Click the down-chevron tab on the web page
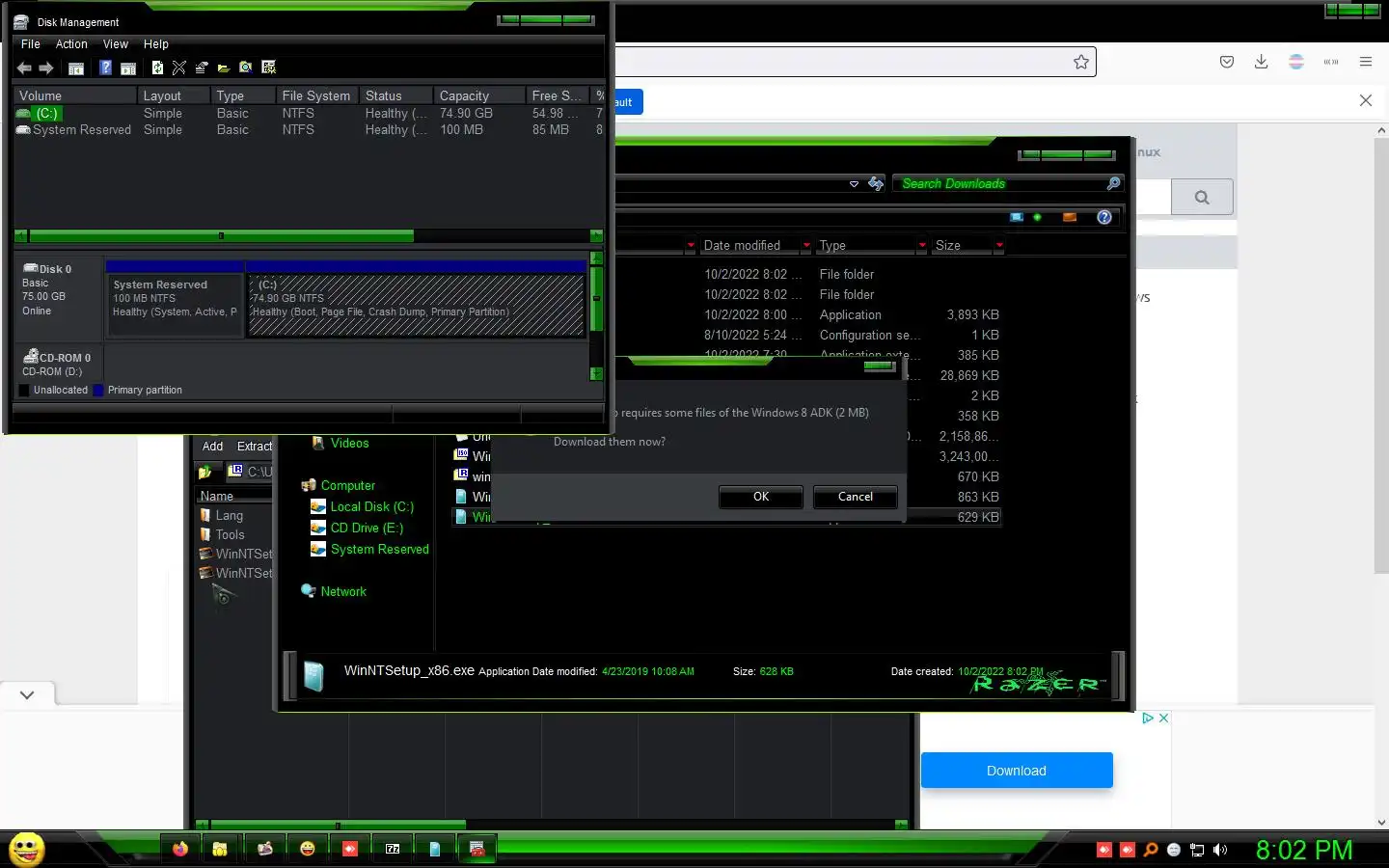 pos(27,694)
